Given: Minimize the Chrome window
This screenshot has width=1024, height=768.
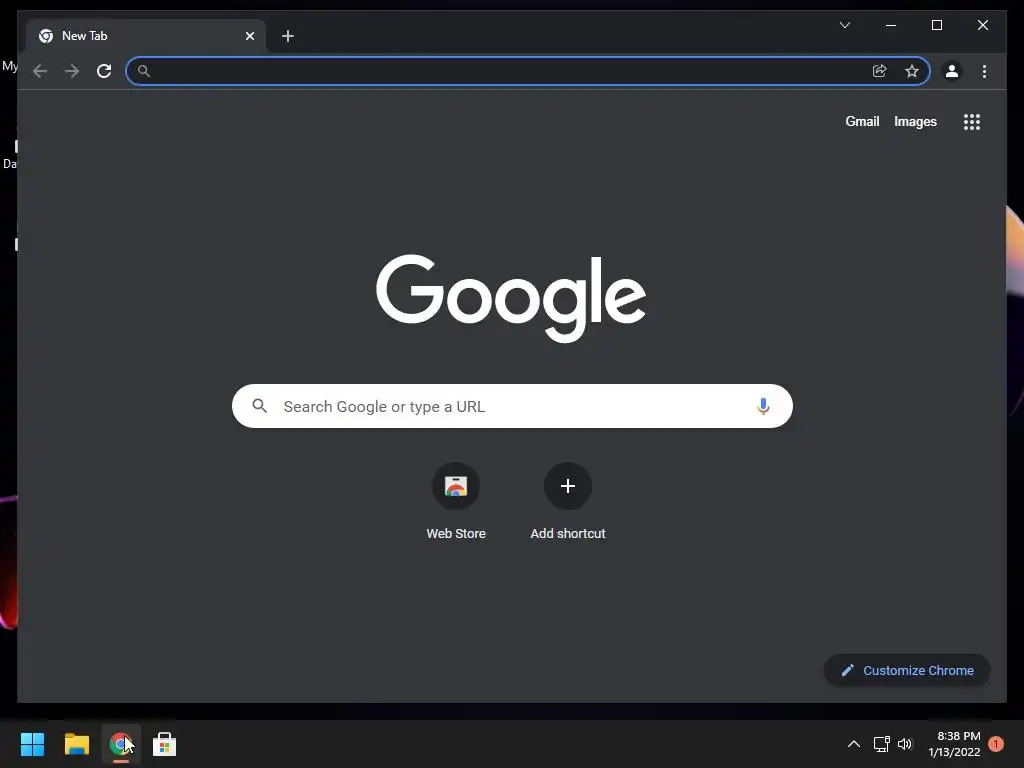Looking at the screenshot, I should [891, 25].
